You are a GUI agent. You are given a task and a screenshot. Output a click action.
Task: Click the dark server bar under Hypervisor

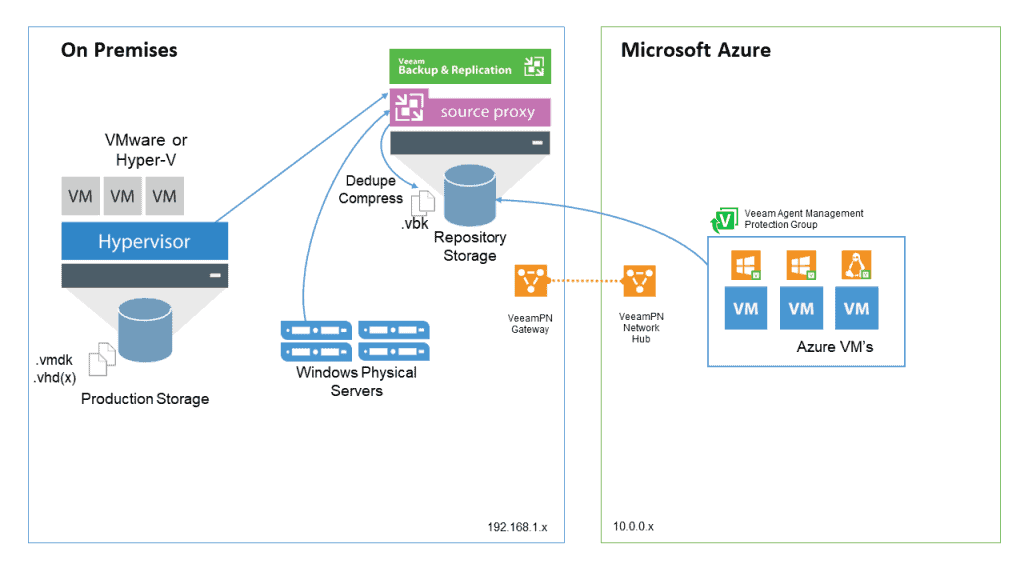tap(145, 276)
